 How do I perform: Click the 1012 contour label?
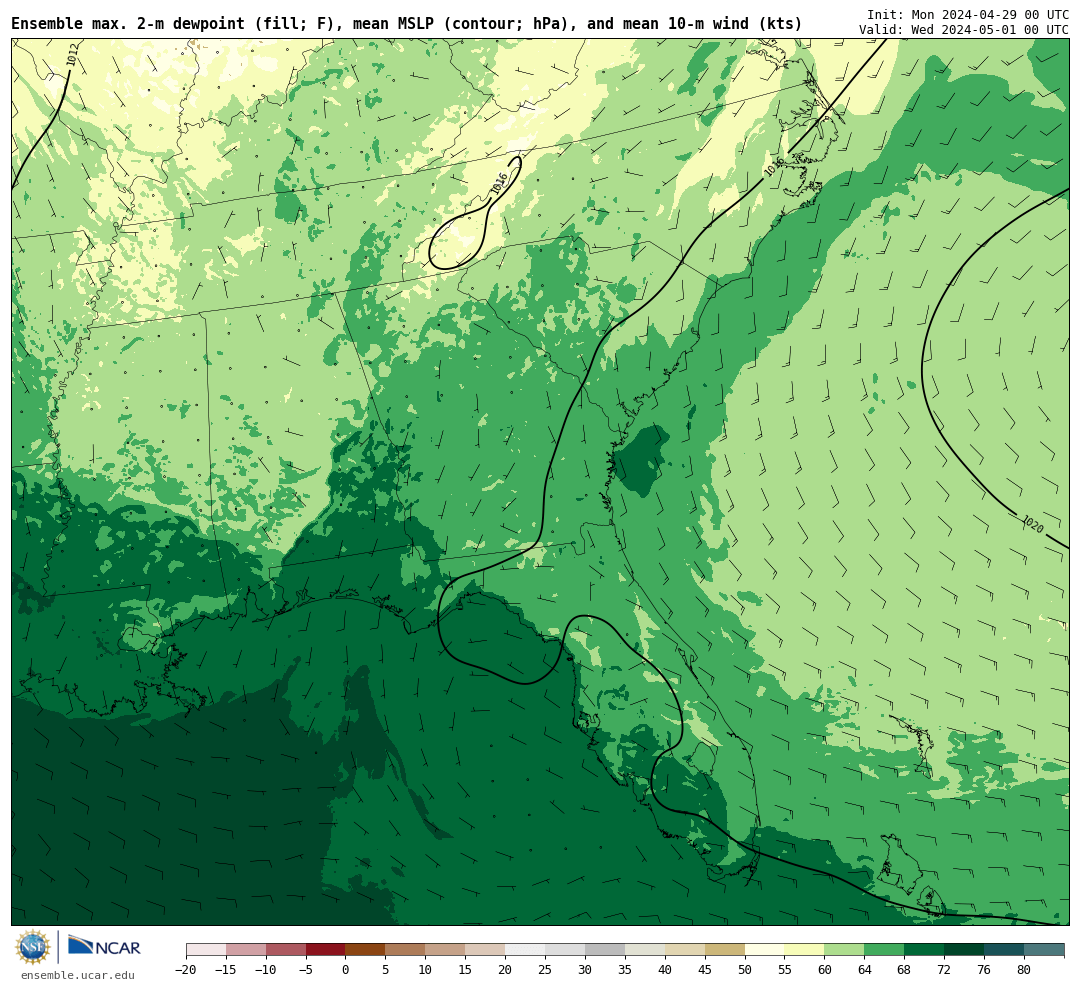coord(72,55)
